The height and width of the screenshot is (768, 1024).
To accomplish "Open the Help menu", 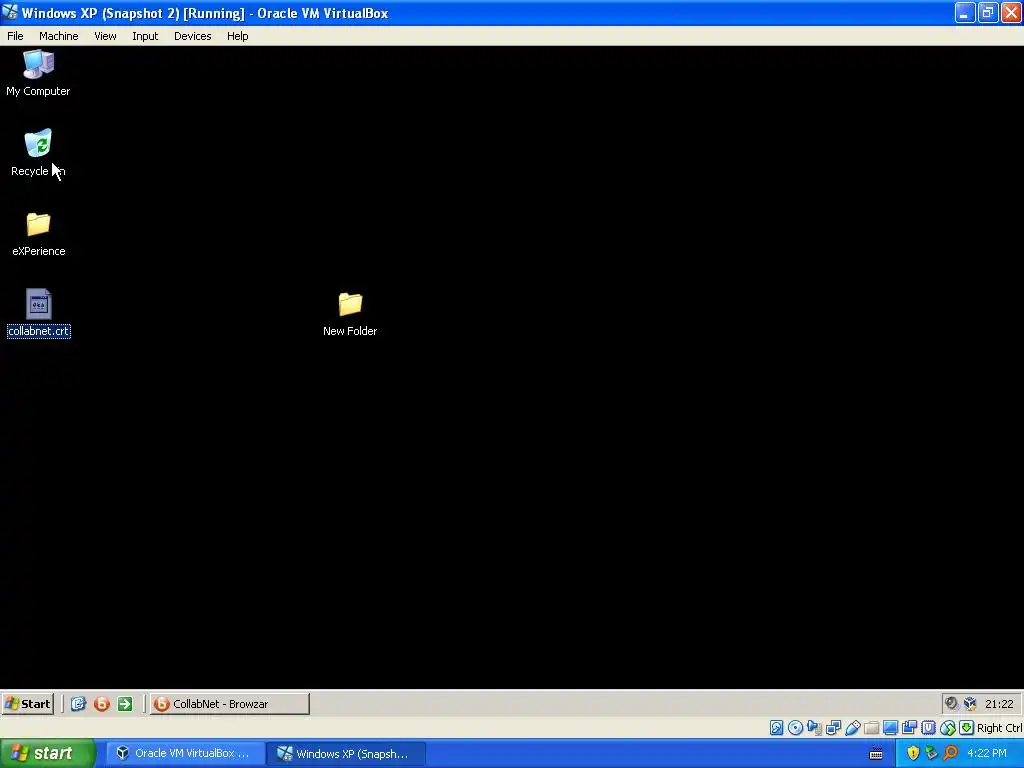I will tap(238, 36).
